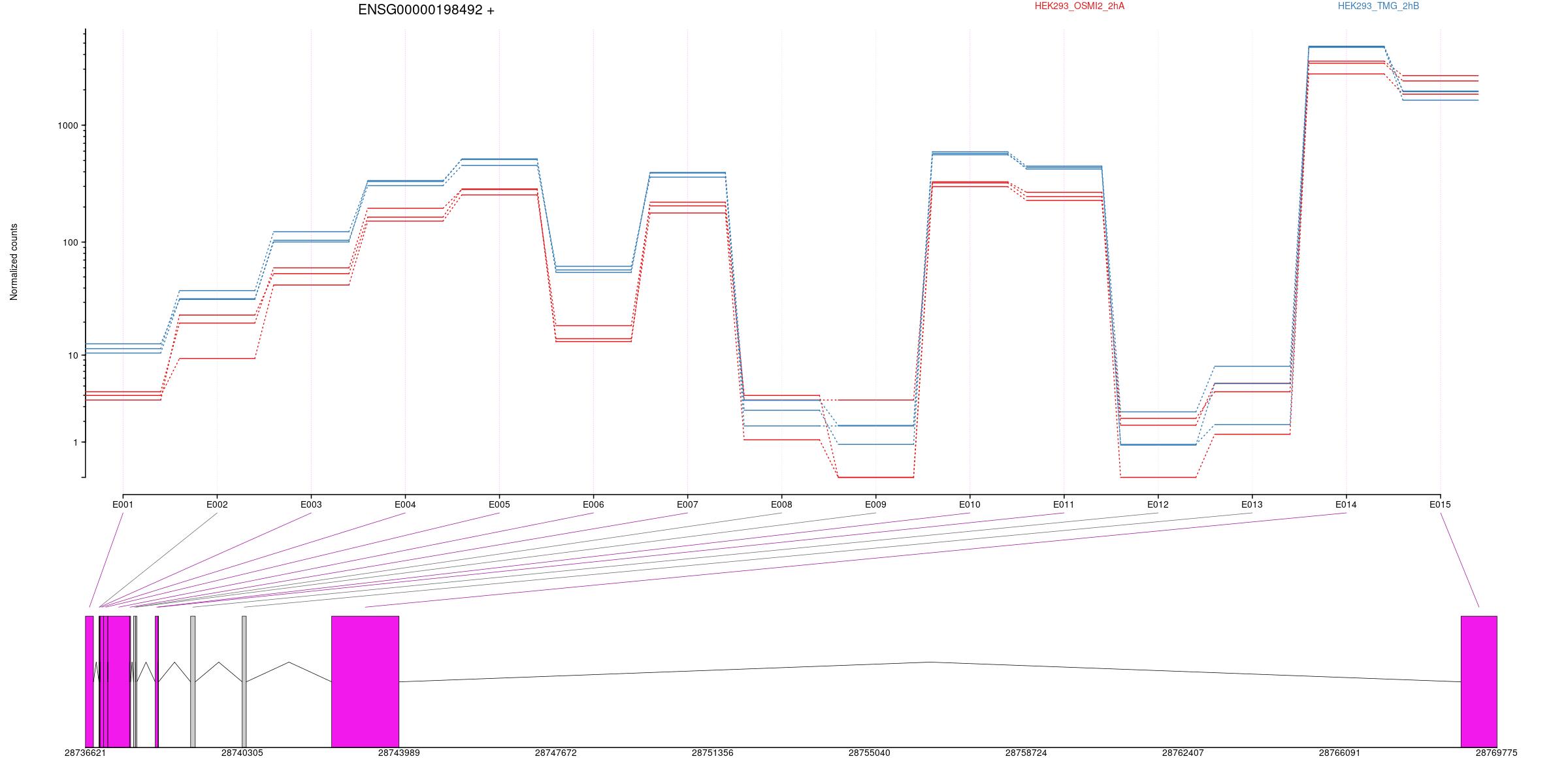The image size is (1568, 784).
Task: Click the blue E014 expression line
Action: pyautogui.click(x=1346, y=46)
